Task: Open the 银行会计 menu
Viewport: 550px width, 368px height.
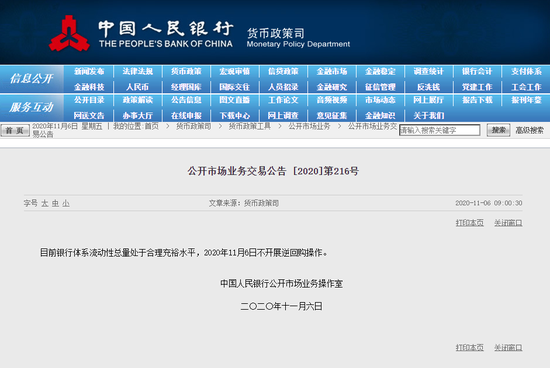Action: [477, 72]
